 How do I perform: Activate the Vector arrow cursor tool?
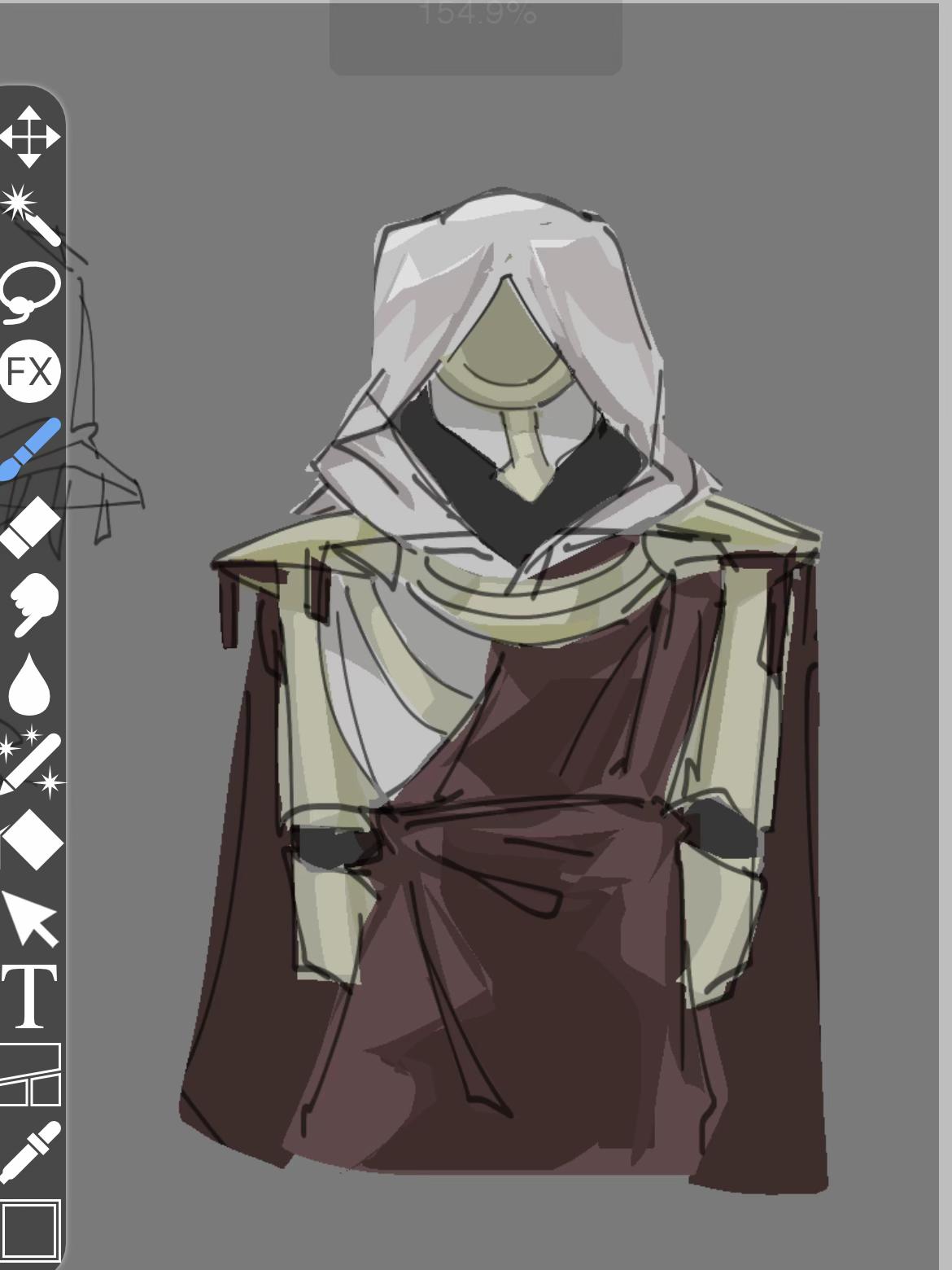coord(31,918)
